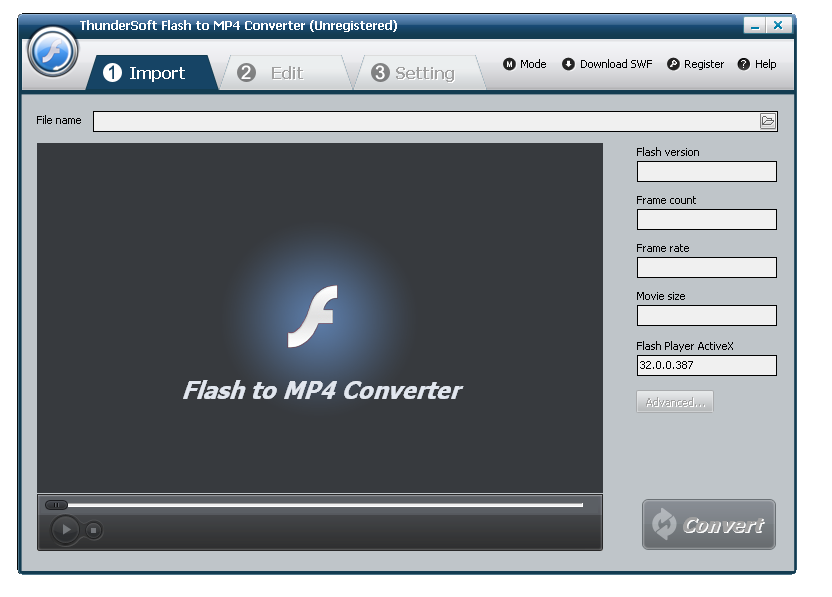832x597 pixels.
Task: Click the lightning icon on the Convert button
Action: tap(666, 524)
